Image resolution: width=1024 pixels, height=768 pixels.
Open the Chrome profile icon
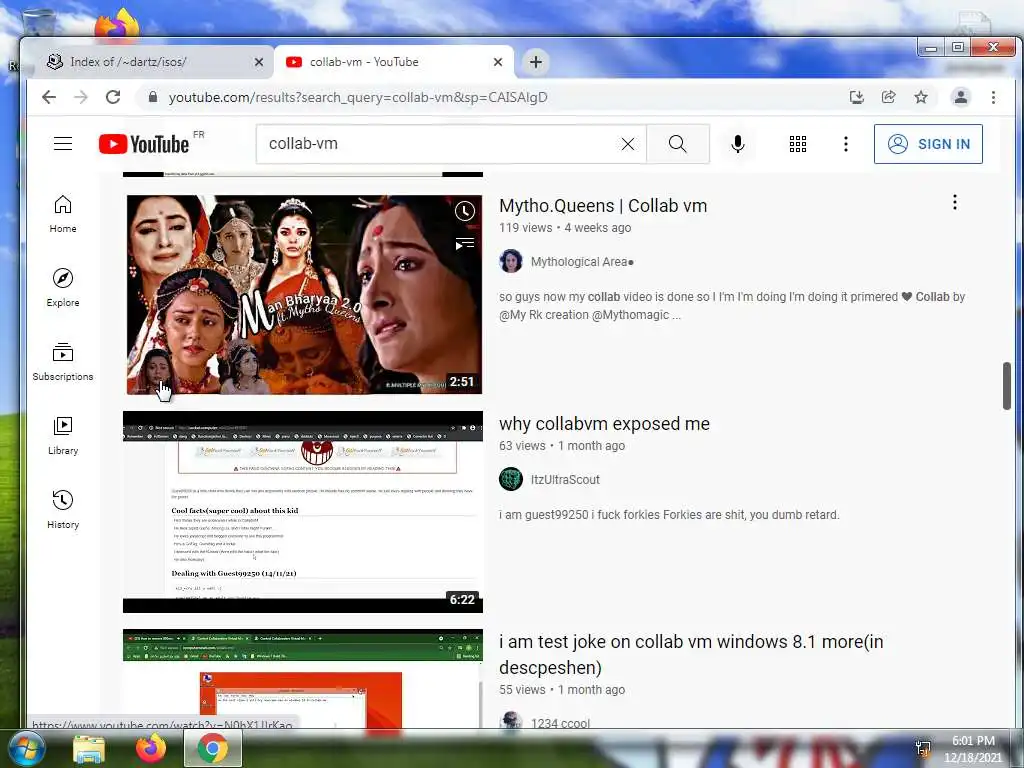tap(961, 97)
